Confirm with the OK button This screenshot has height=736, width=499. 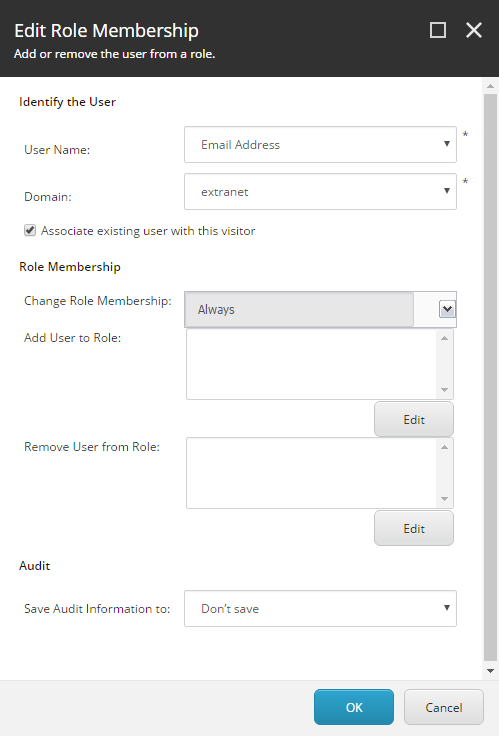click(x=354, y=707)
